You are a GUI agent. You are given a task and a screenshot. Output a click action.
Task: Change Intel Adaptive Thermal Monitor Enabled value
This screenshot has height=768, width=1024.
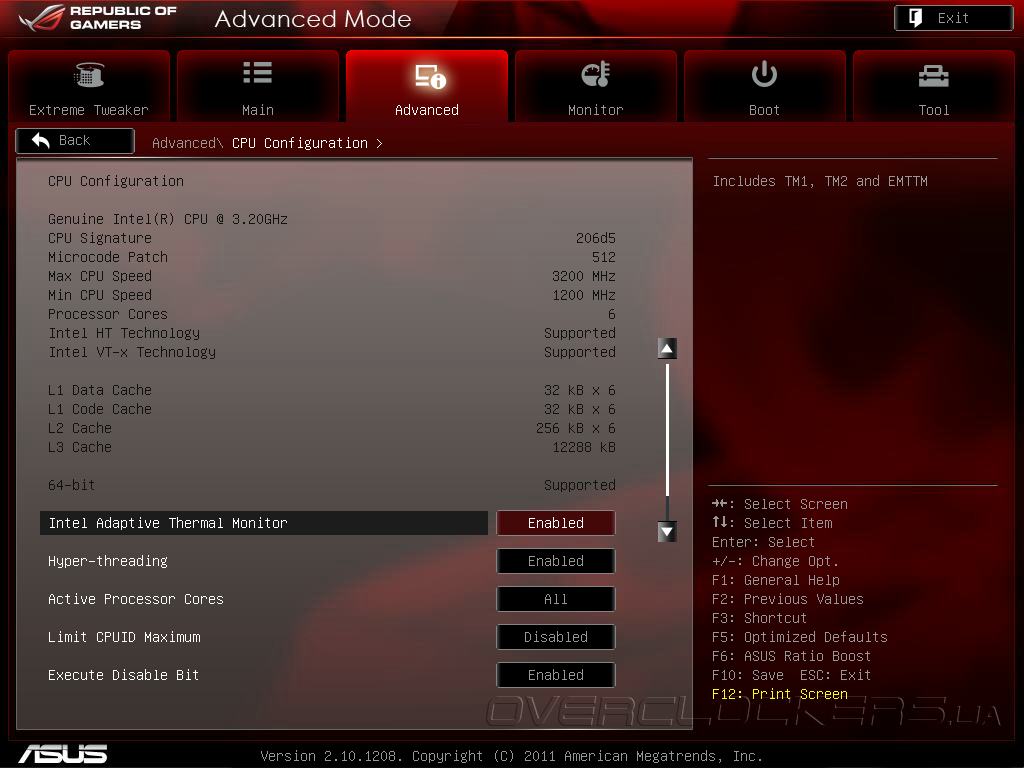click(556, 523)
